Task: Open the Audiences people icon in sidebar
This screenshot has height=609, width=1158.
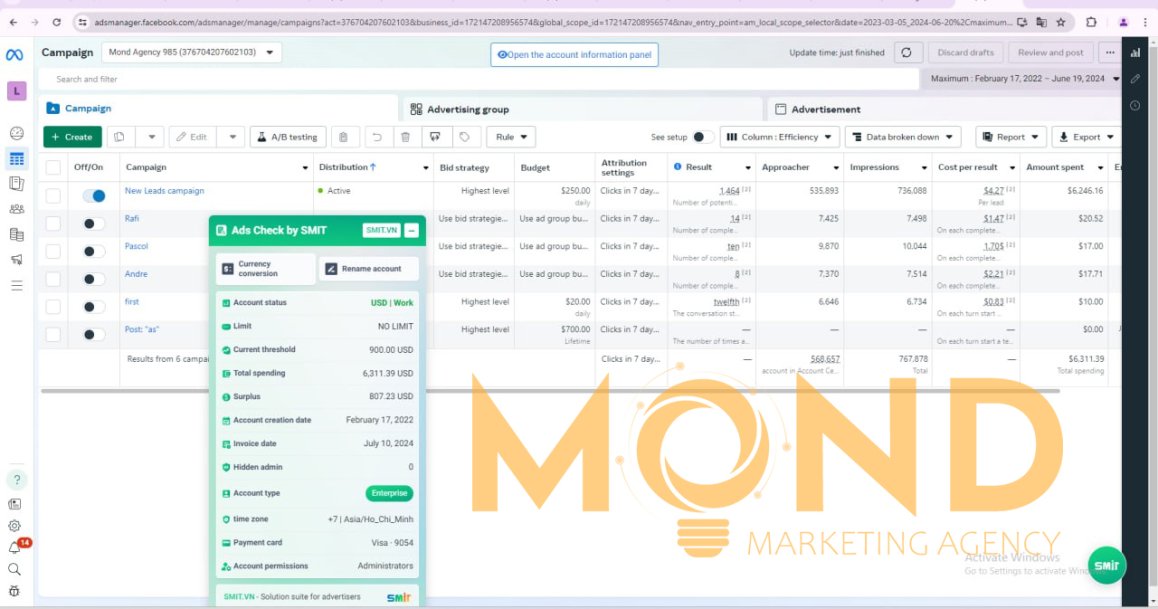Action: tap(16, 209)
